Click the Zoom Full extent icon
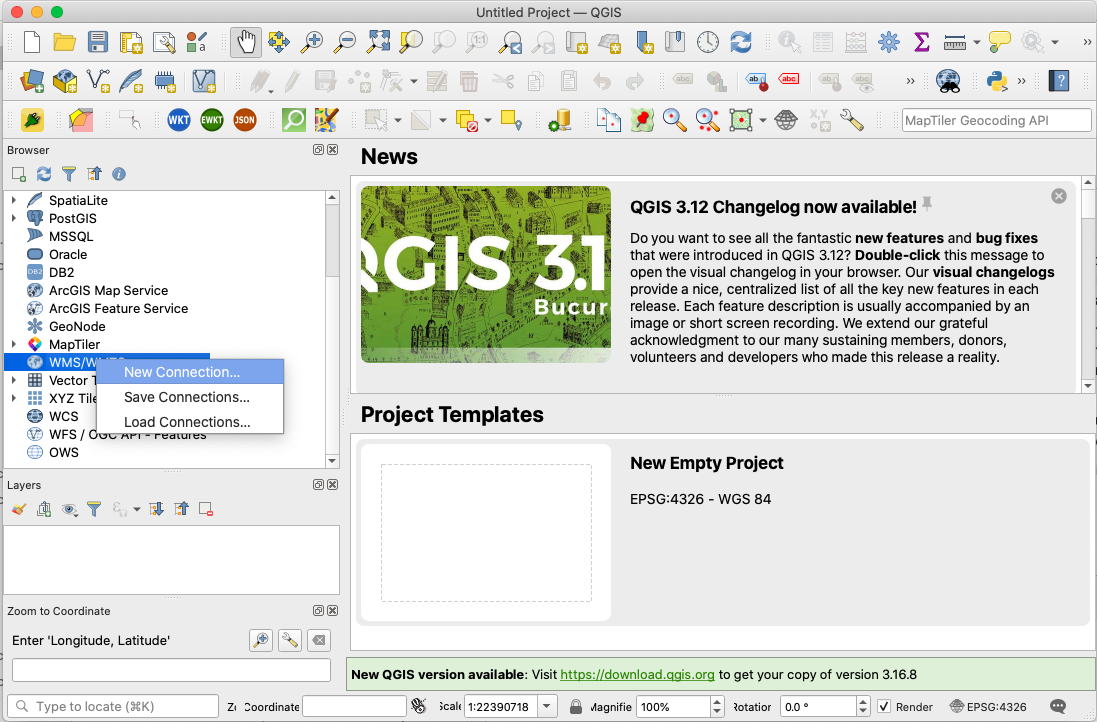 [x=379, y=42]
